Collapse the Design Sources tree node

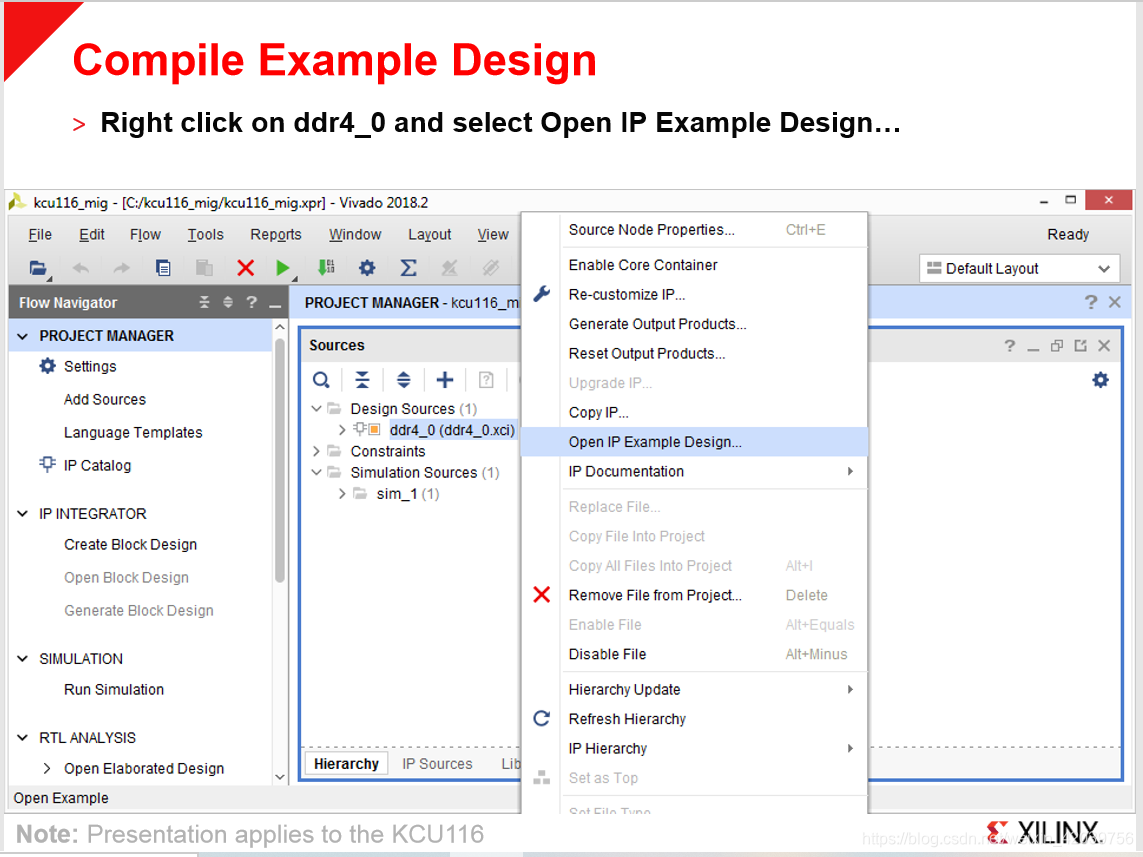point(316,408)
